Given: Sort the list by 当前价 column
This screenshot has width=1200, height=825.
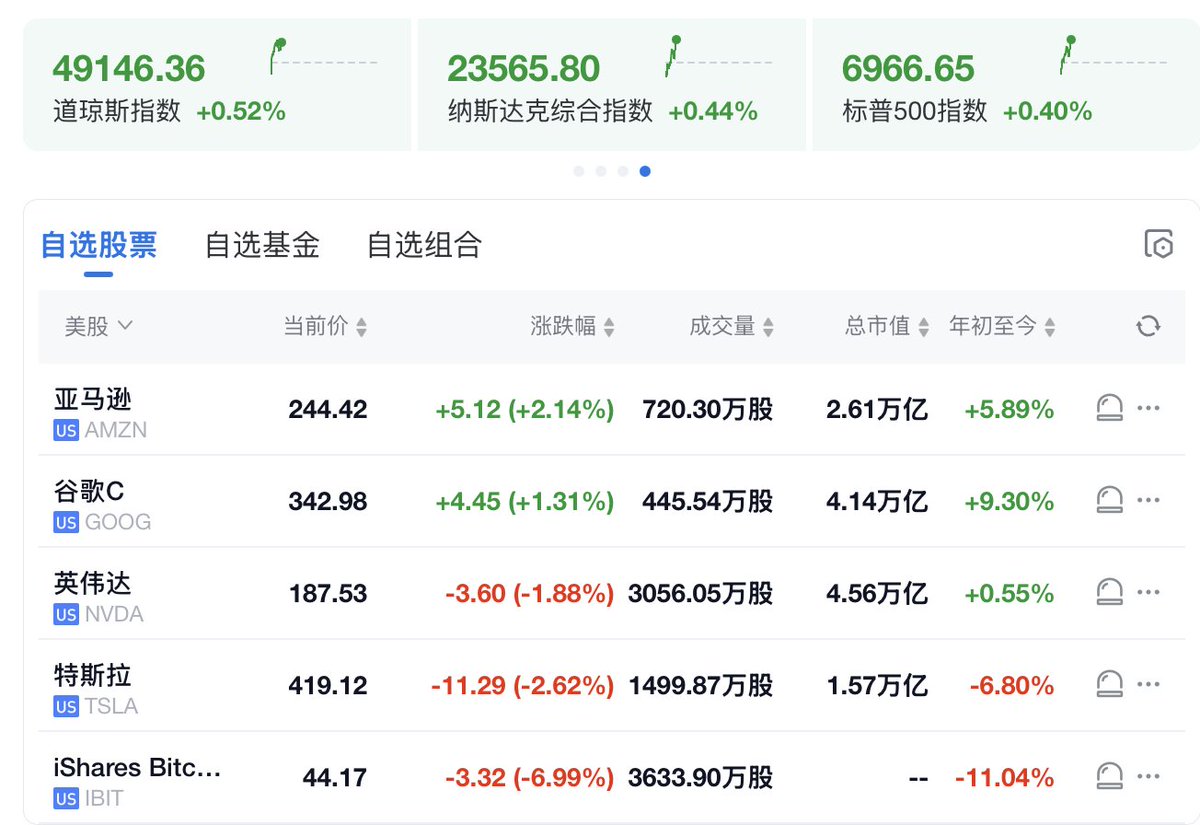Looking at the screenshot, I should (325, 326).
